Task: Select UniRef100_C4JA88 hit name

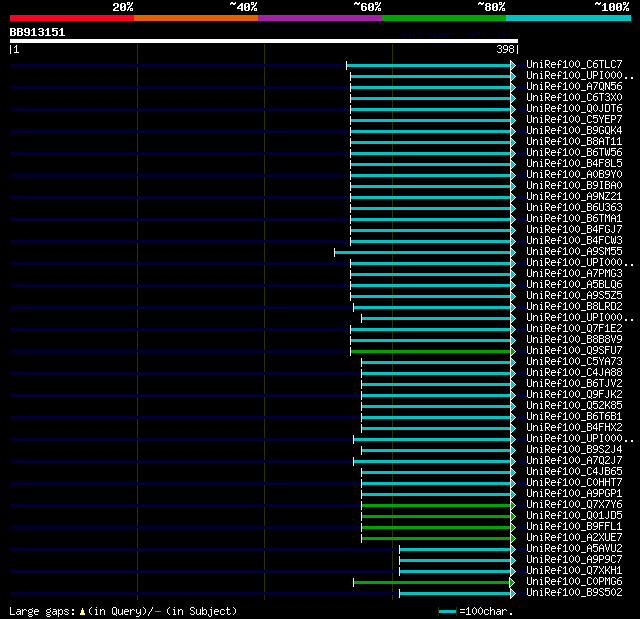Action: click(x=574, y=373)
